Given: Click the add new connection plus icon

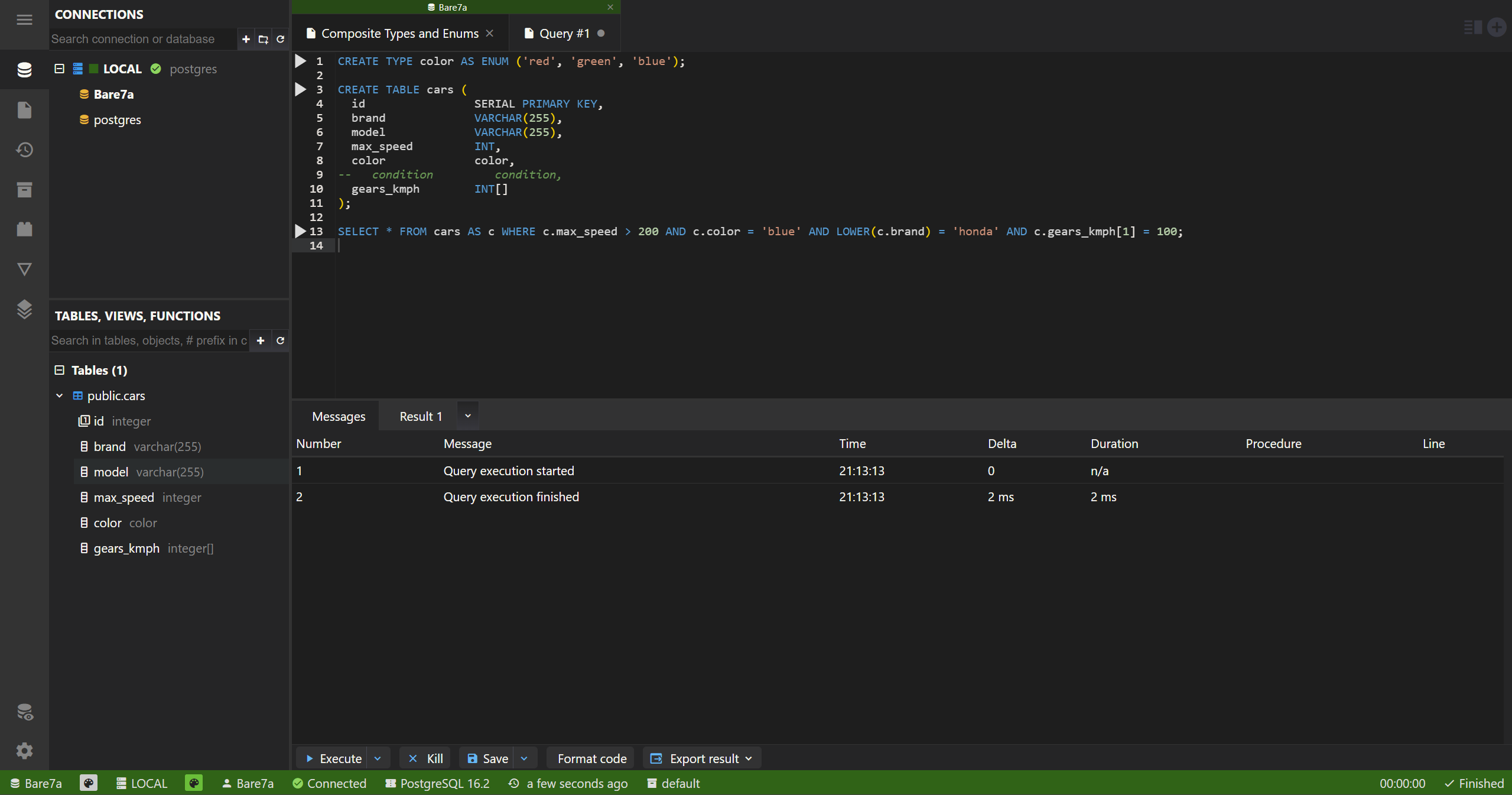Looking at the screenshot, I should point(246,39).
